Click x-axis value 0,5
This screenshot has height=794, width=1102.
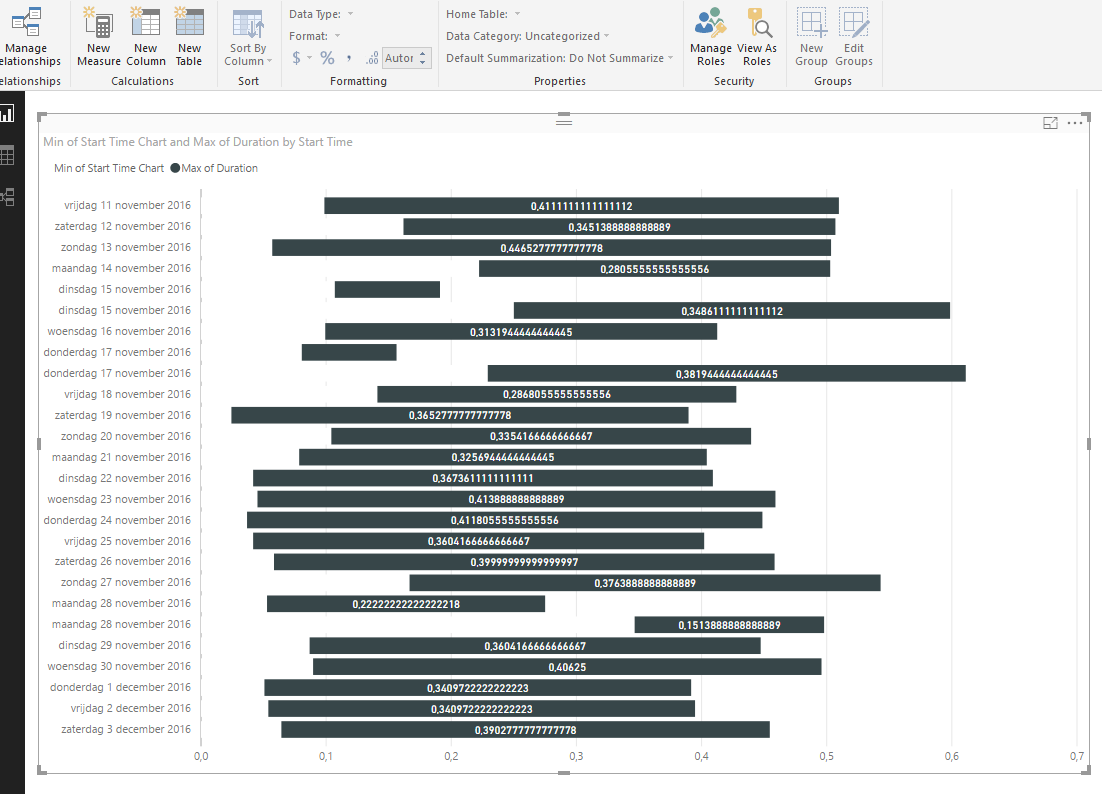[826, 756]
